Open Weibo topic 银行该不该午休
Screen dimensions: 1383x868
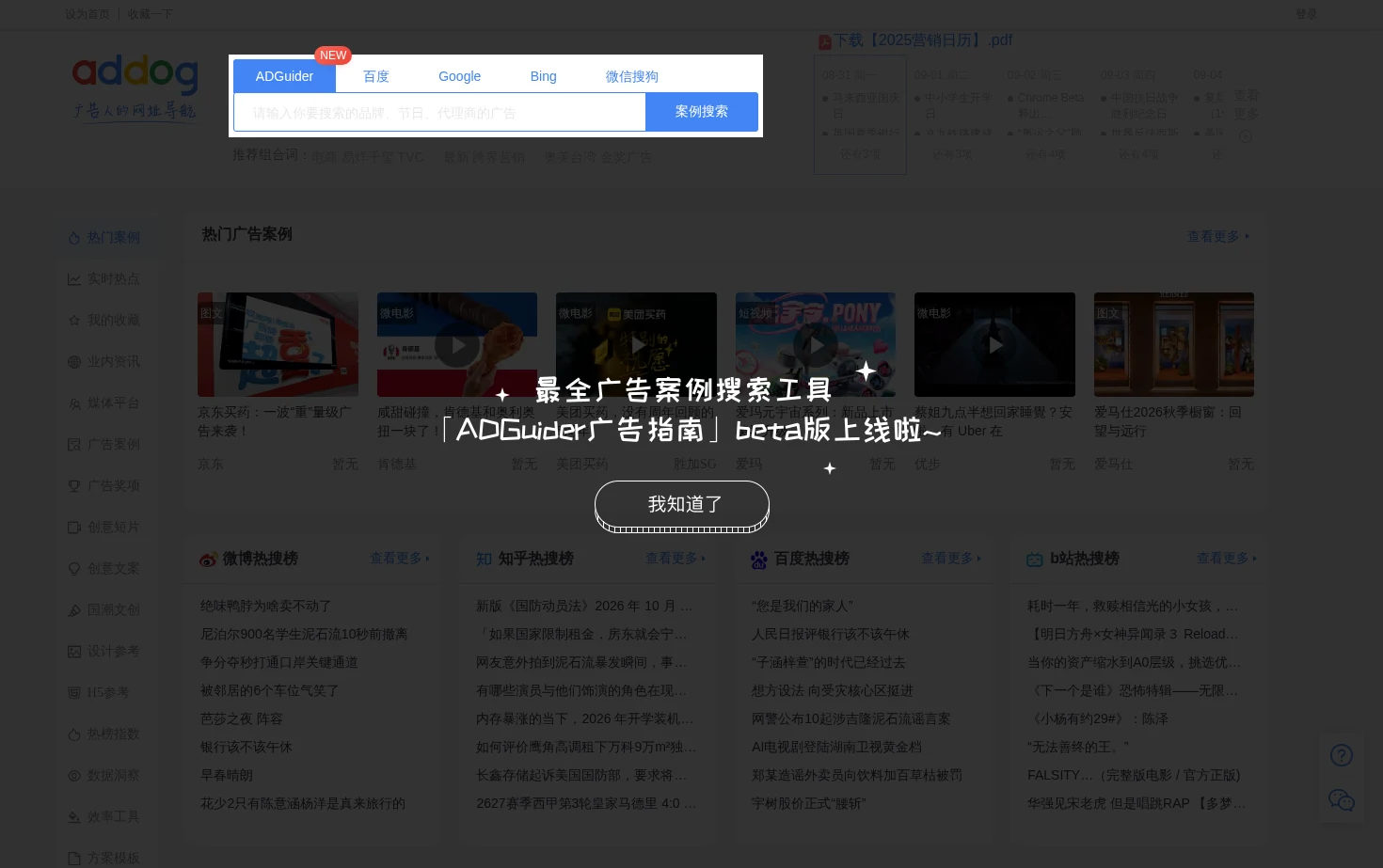pyautogui.click(x=246, y=748)
